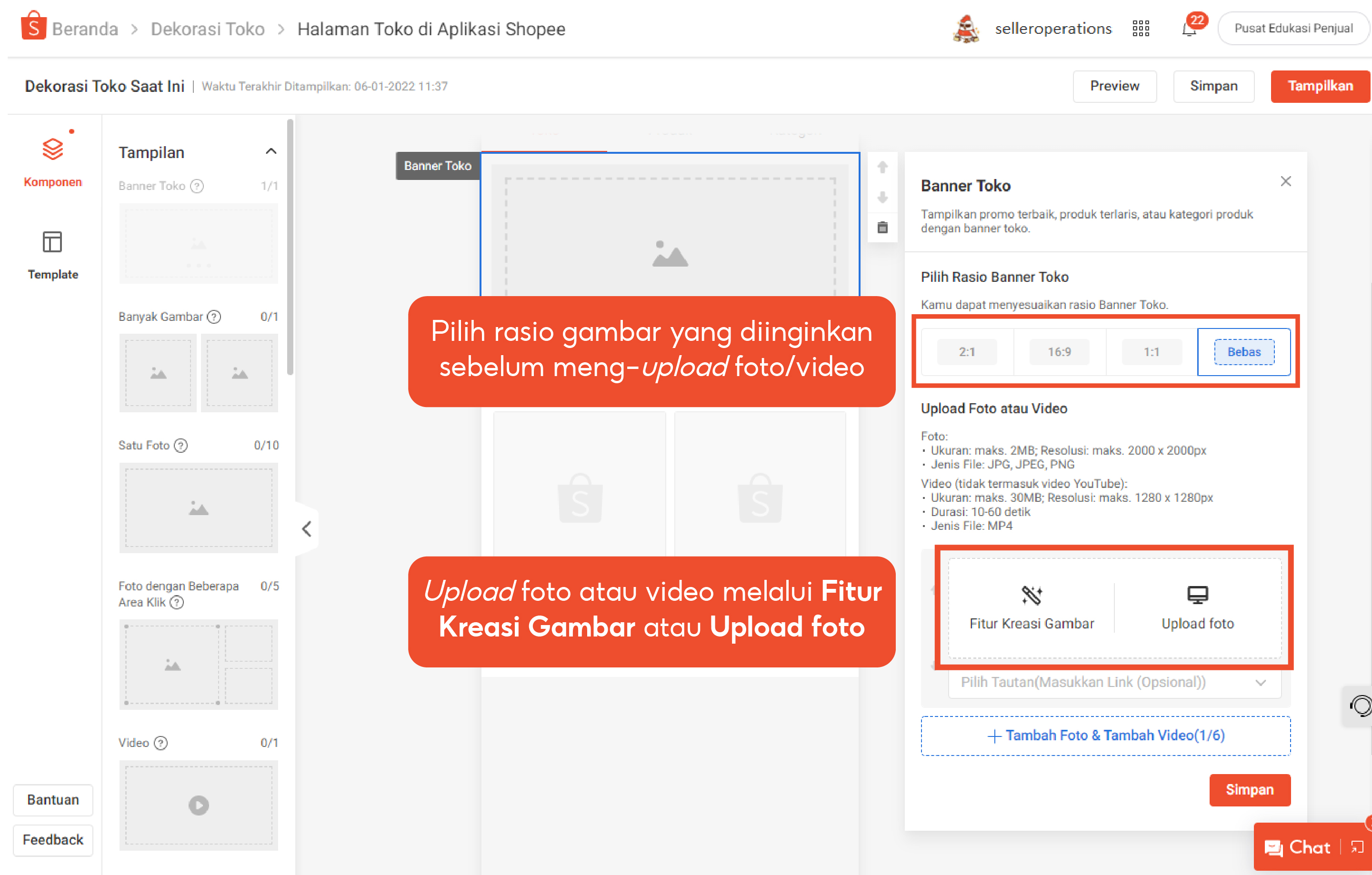This screenshot has height=875, width=1372.
Task: Click right Shopee product placeholder card
Action: click(x=760, y=484)
